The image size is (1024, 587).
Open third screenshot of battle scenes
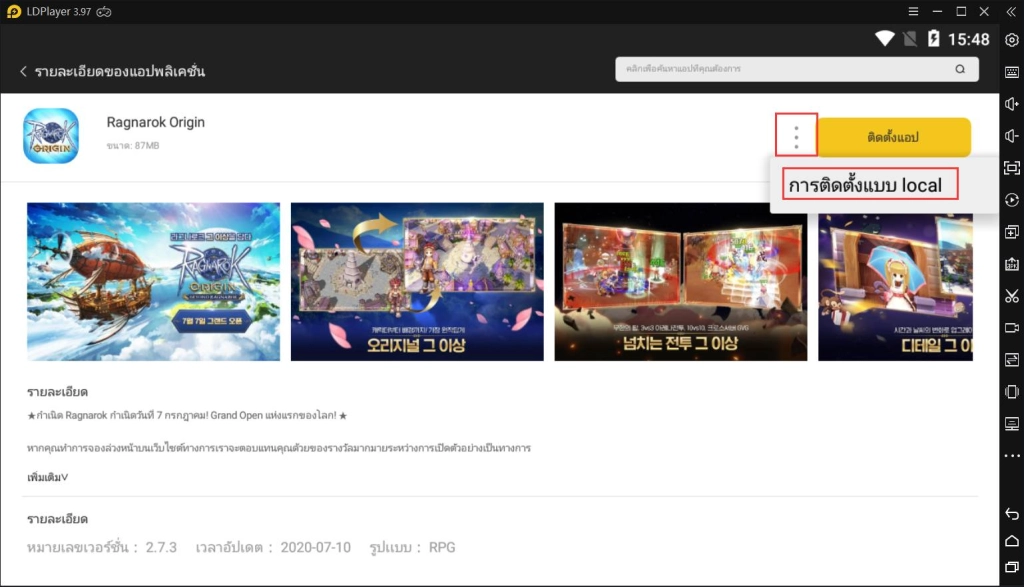(x=680, y=281)
